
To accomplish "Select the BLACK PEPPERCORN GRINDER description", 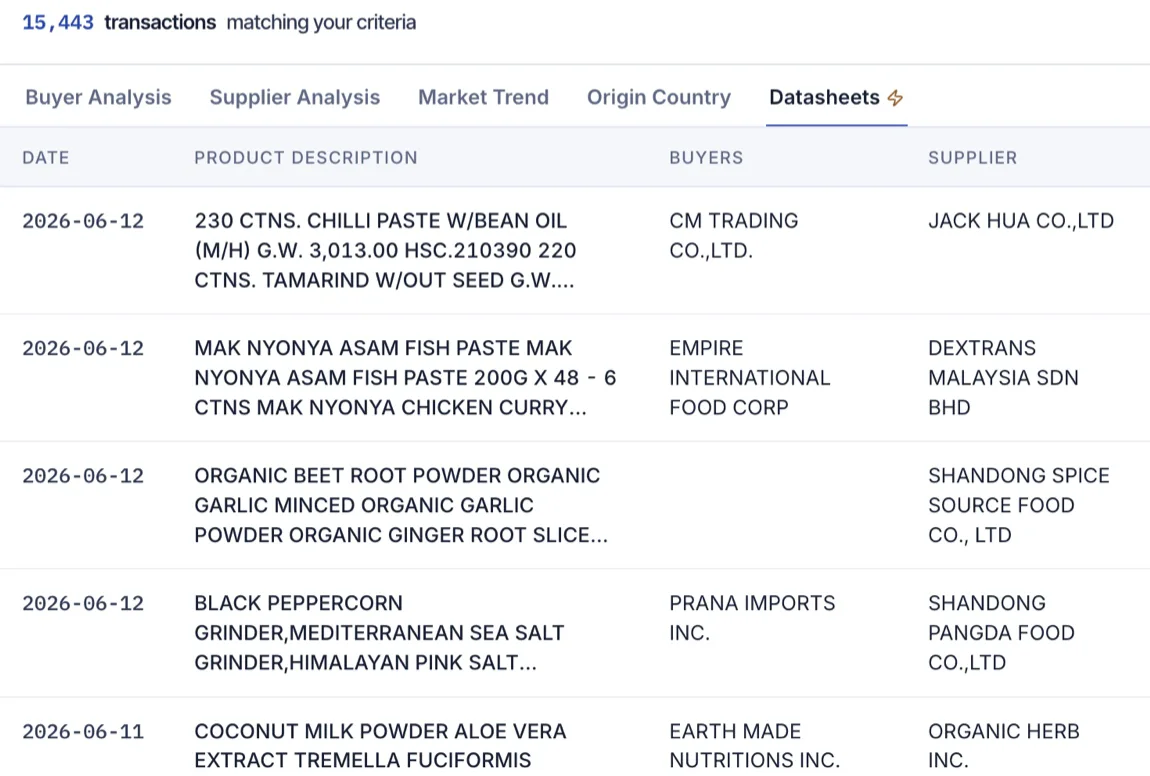I will (379, 632).
